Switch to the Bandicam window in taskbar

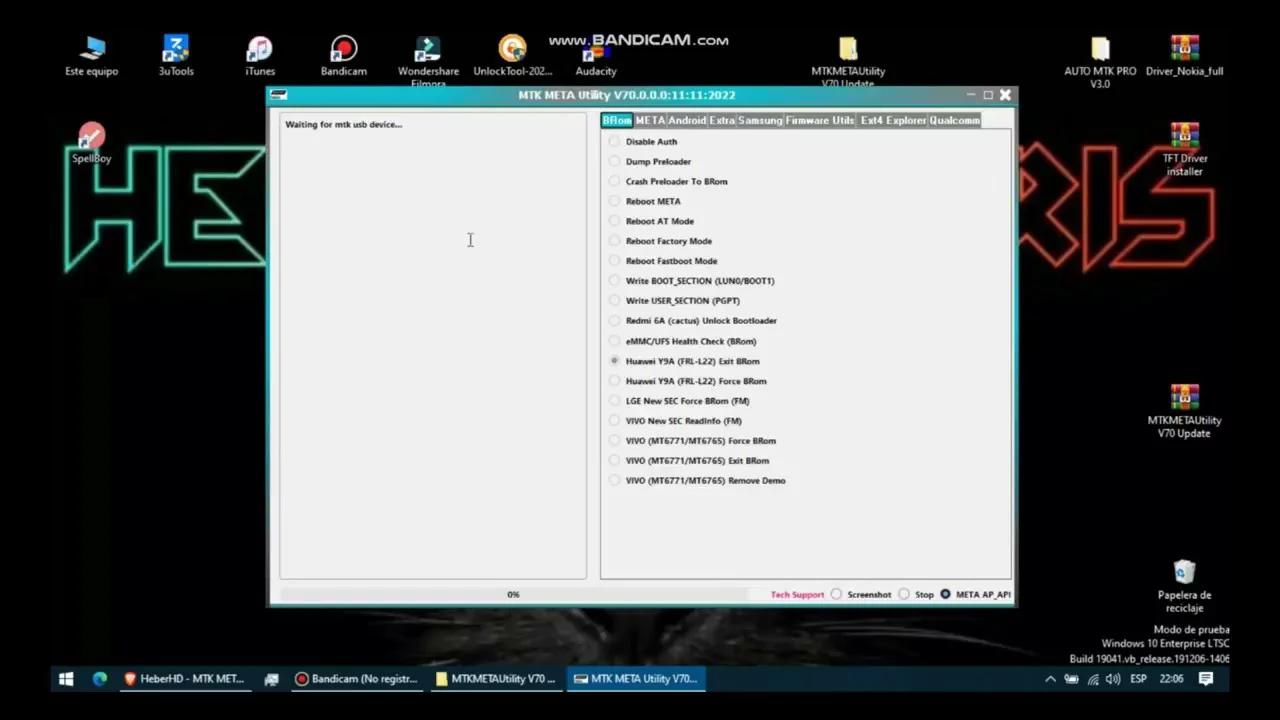click(x=355, y=678)
